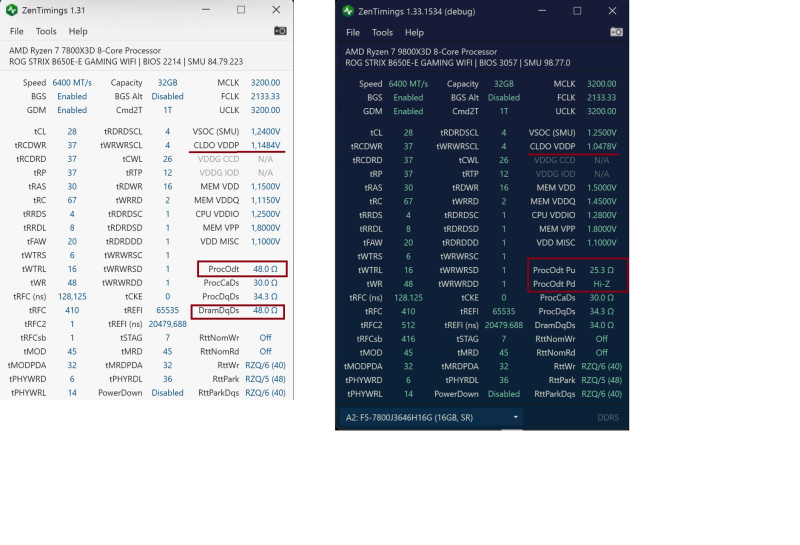Click the 1,1484V CLDO VDDP value in light window
The width and height of the screenshot is (800, 545).
click(x=265, y=145)
